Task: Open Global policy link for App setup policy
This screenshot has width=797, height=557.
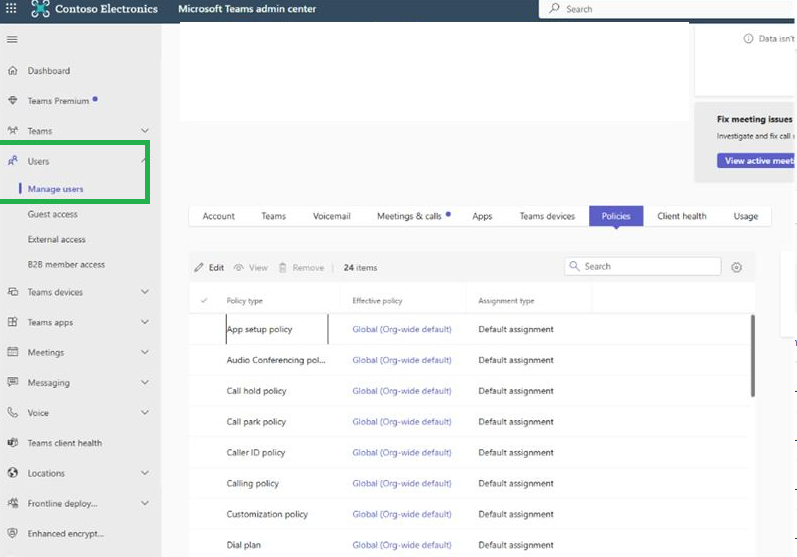Action: coord(402,329)
